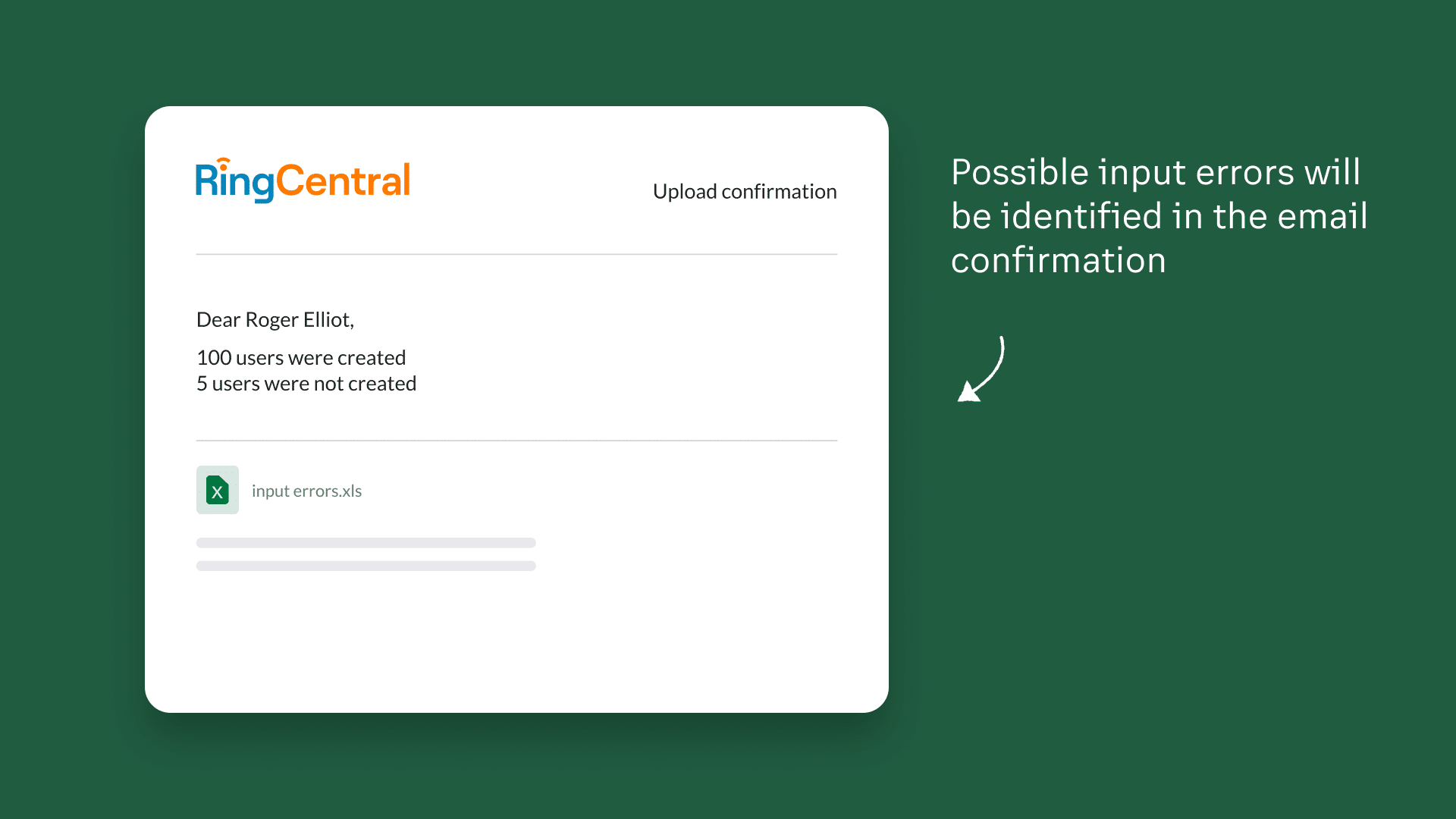The height and width of the screenshot is (819, 1456).
Task: Click the upper gray placeholder bar
Action: pos(366,543)
